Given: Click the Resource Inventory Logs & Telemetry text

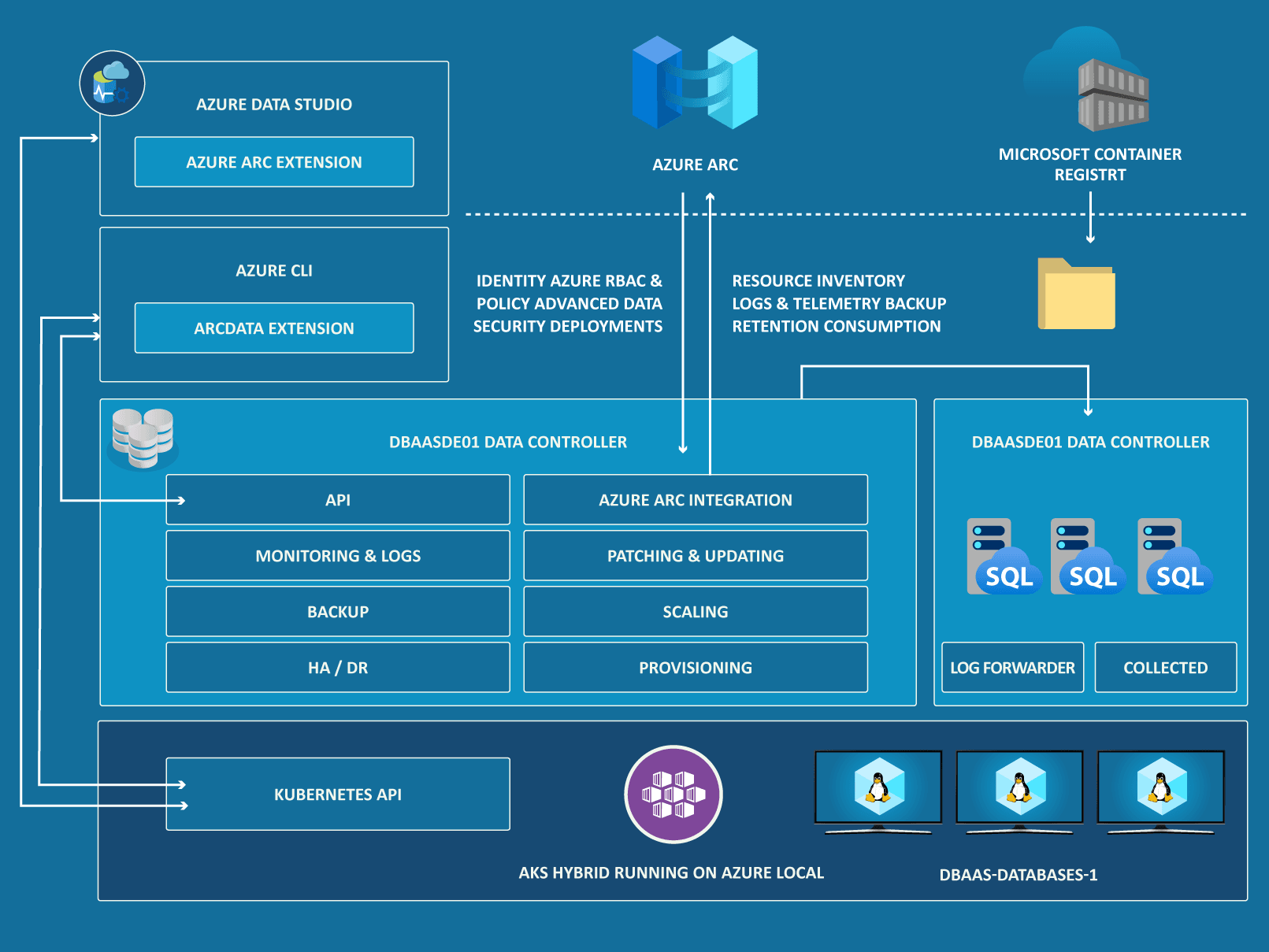Looking at the screenshot, I should [x=839, y=304].
